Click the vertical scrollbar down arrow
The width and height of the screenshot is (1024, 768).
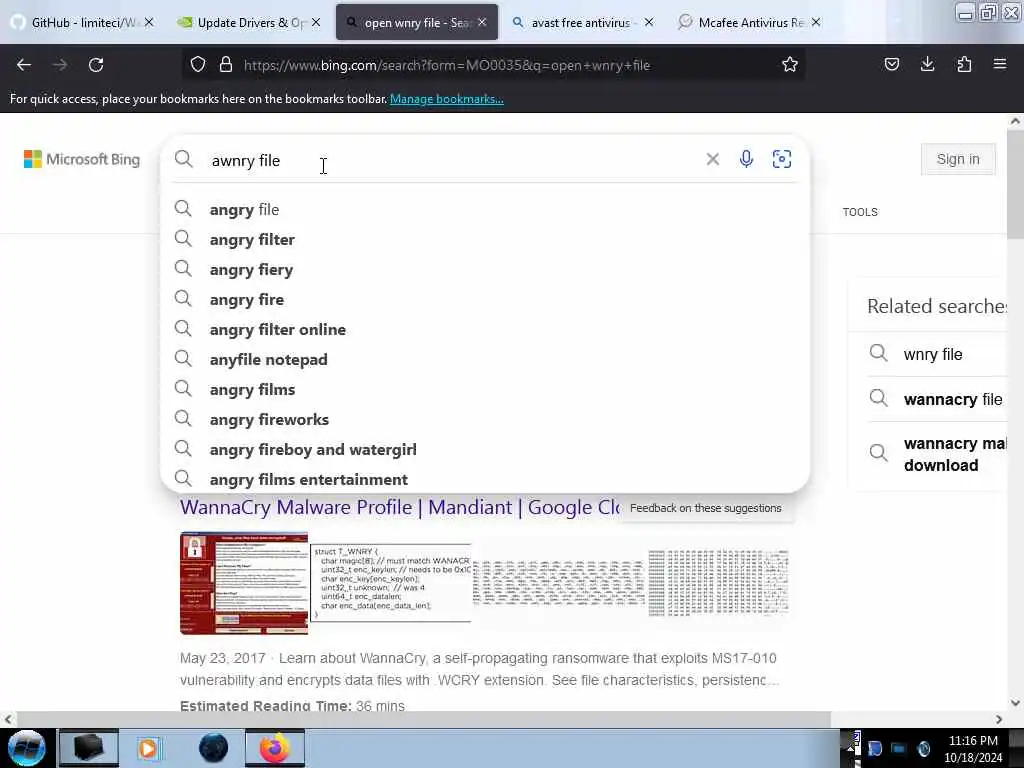pyautogui.click(x=1015, y=703)
